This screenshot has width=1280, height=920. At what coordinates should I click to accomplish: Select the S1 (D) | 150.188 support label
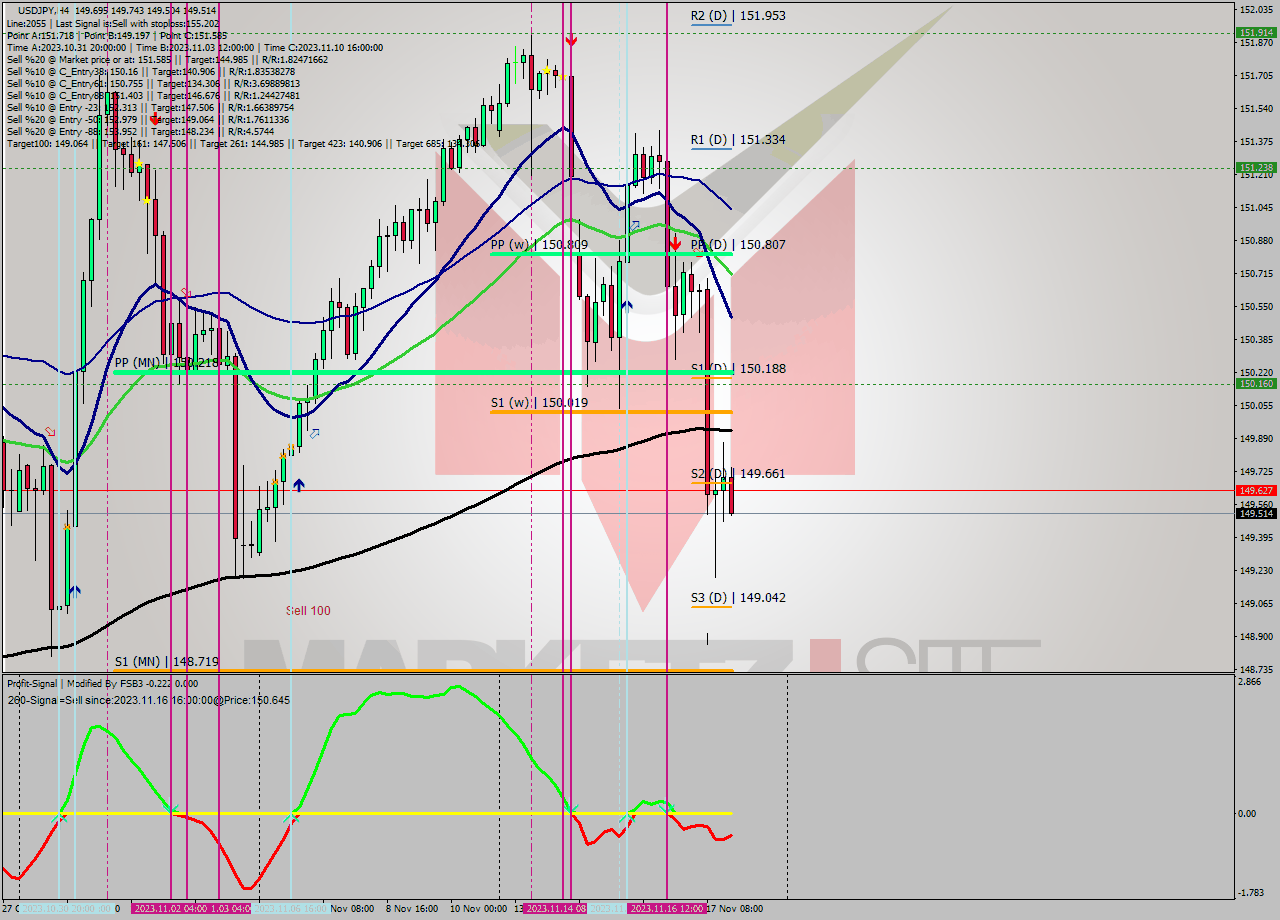738,368
